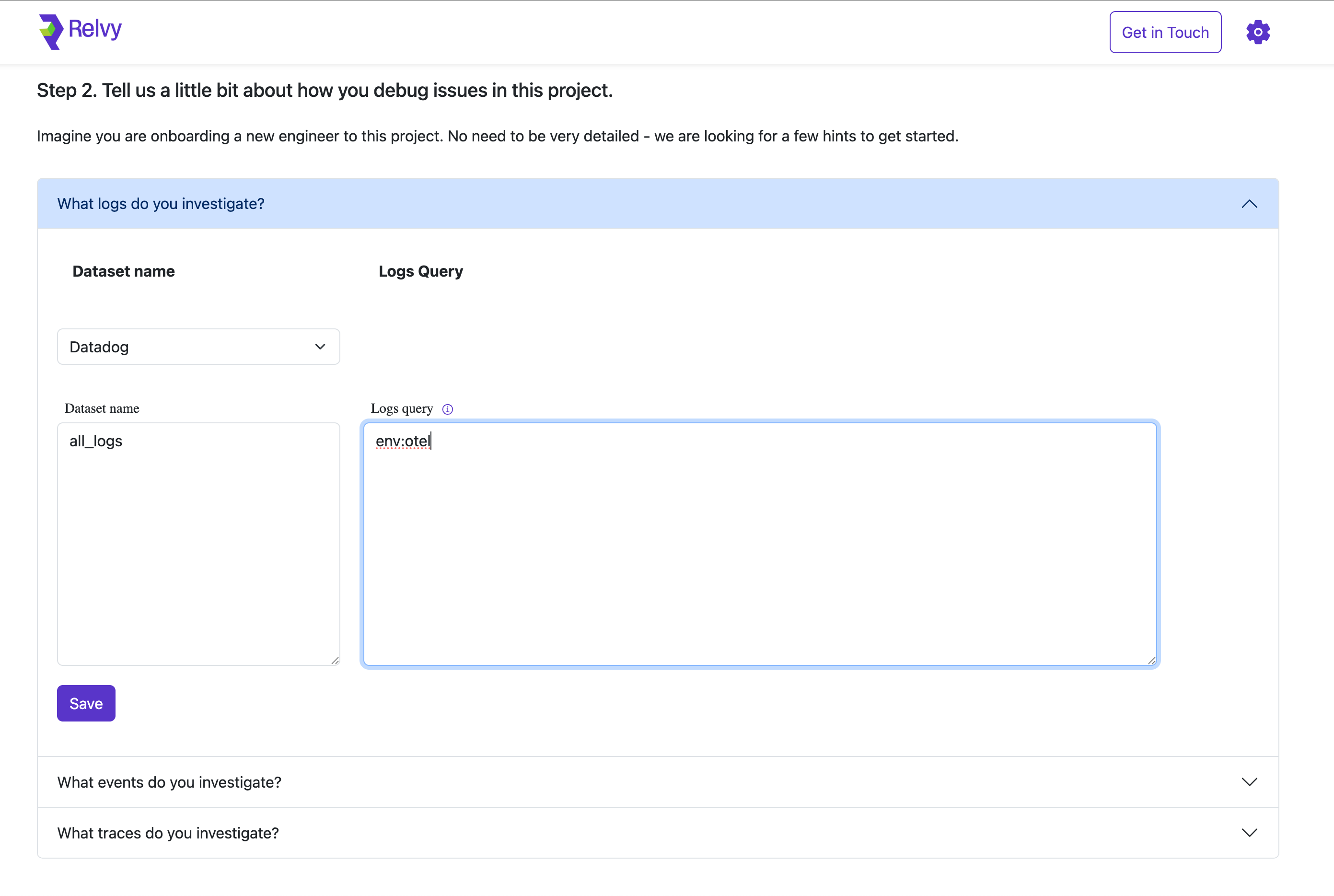Image resolution: width=1334 pixels, height=896 pixels.
Task: Click into the env:otel logs query field
Action: pyautogui.click(x=760, y=543)
